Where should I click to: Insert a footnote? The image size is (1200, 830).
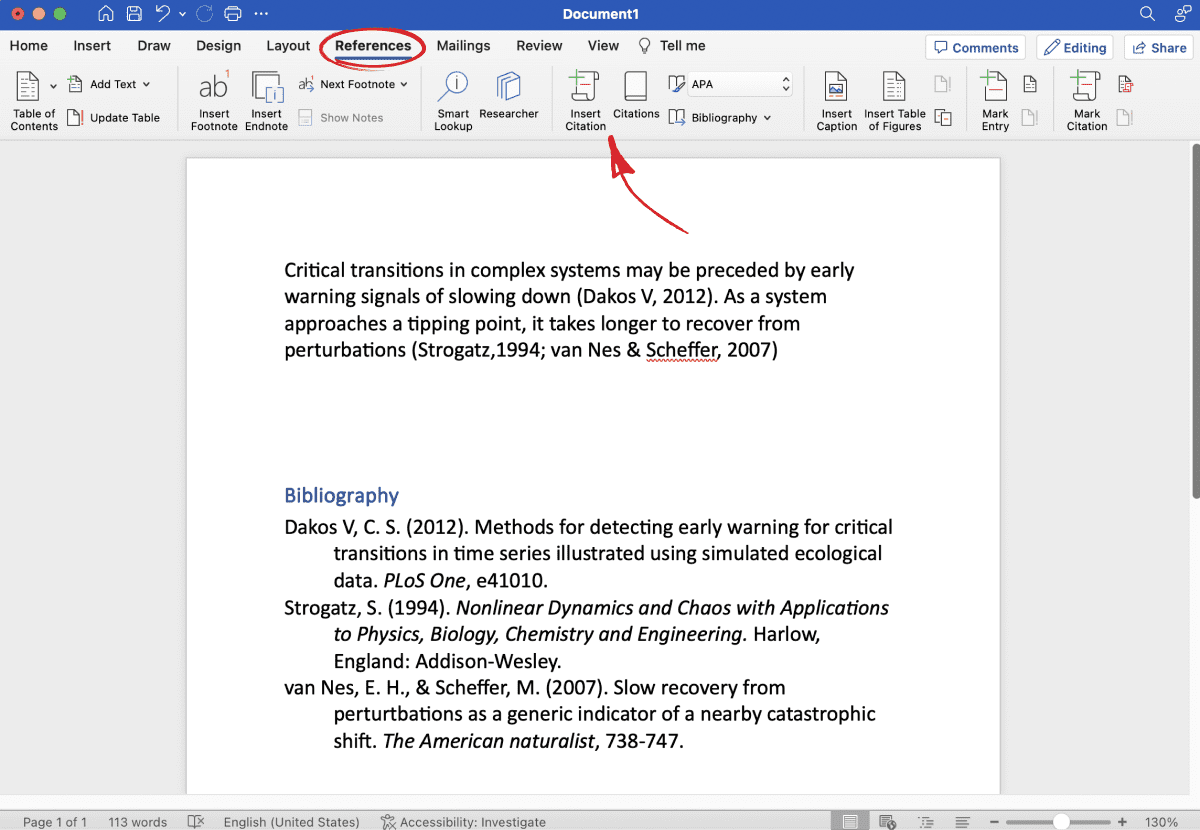213,98
